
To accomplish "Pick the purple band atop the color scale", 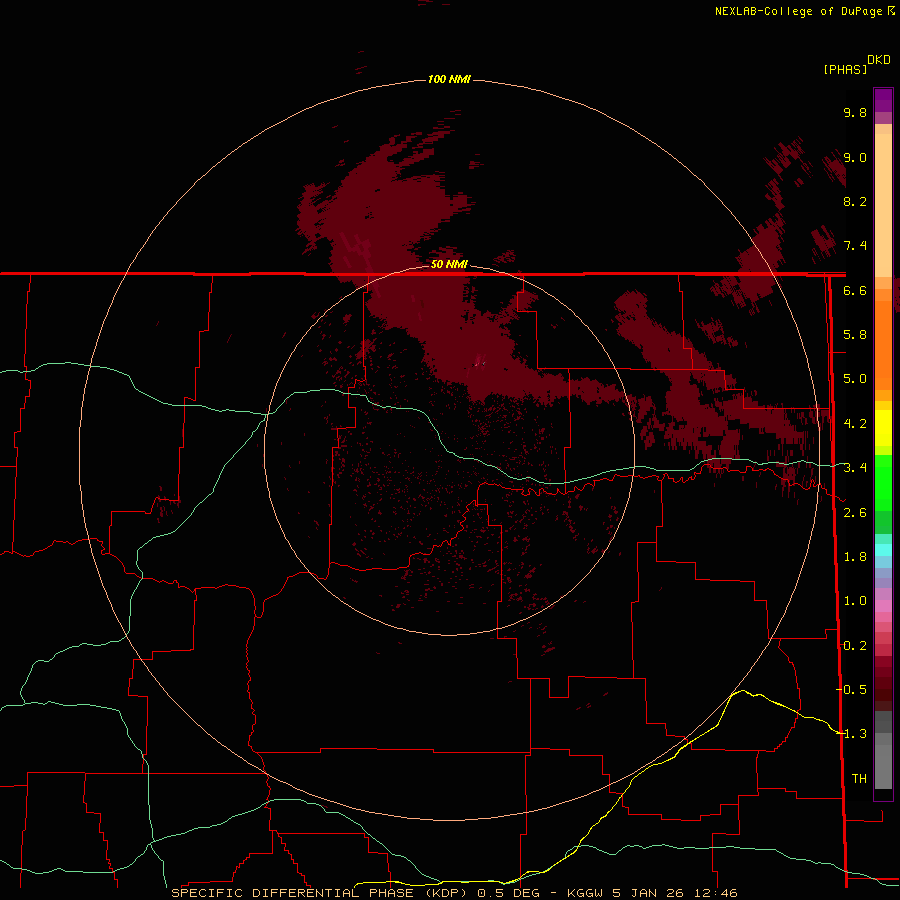I will coord(883,100).
